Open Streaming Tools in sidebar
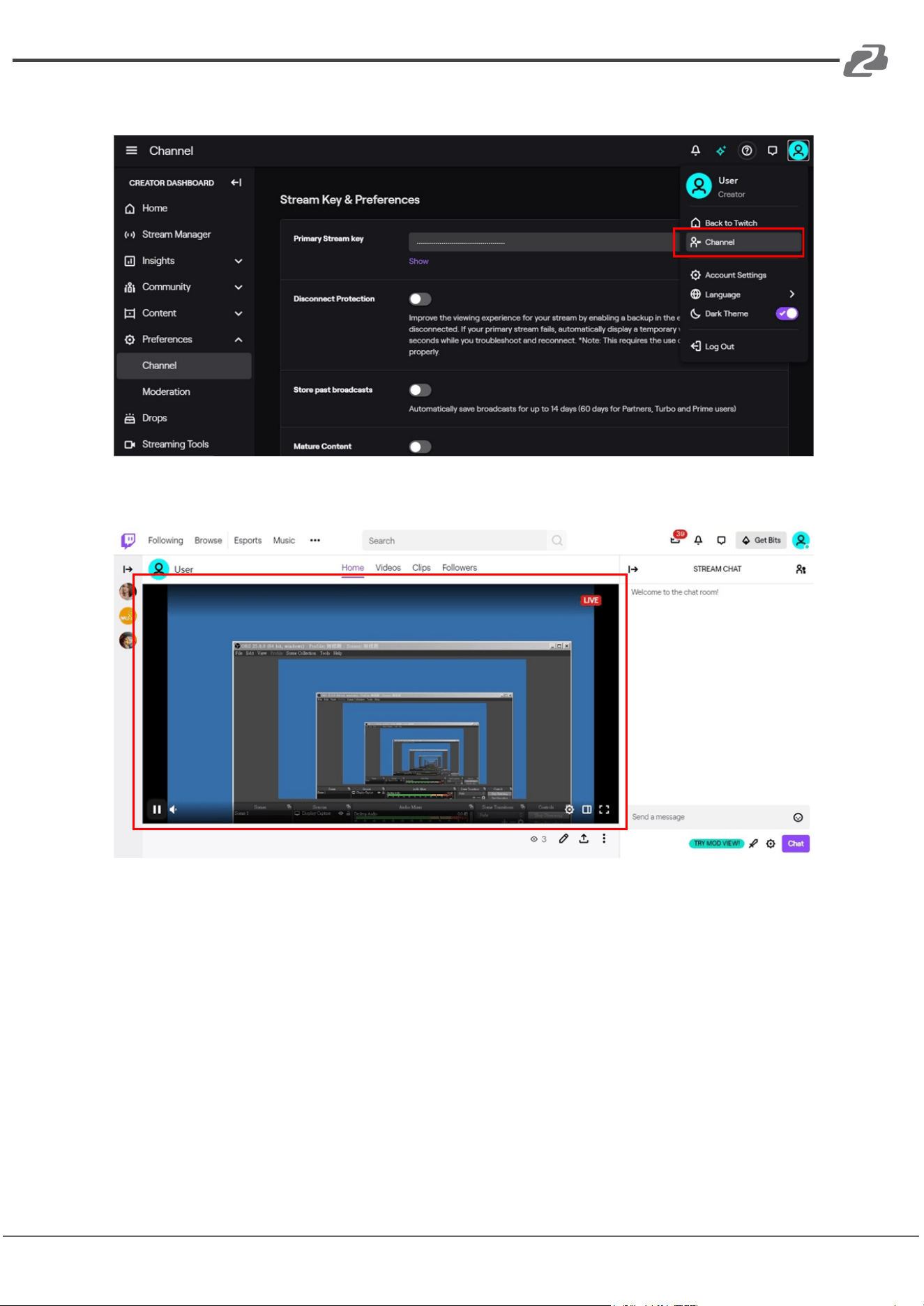Screen dimensions: 924x1306 tap(175, 444)
